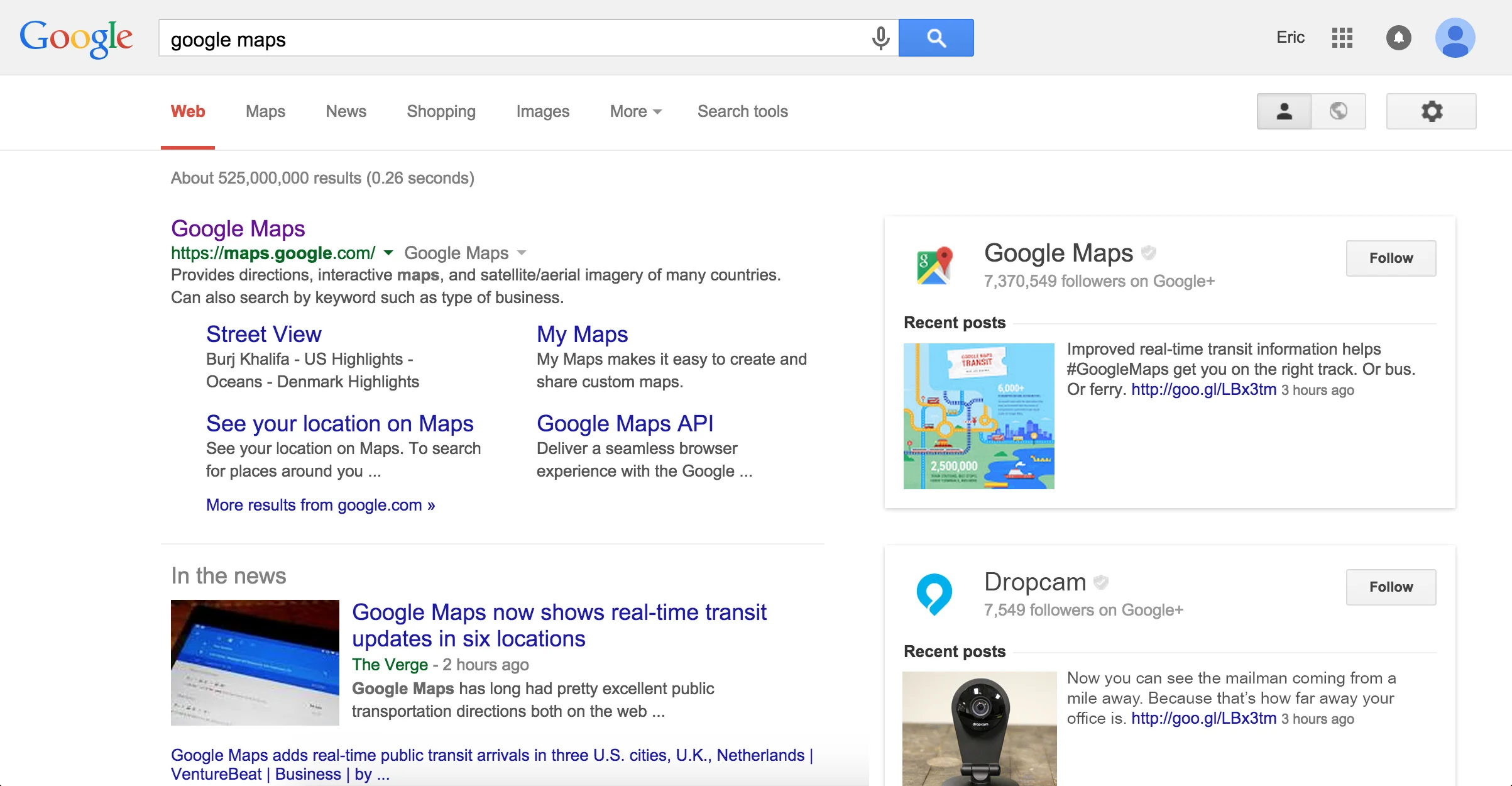This screenshot has height=786, width=1512.
Task: Open the Google apps grid
Action: 1342,38
